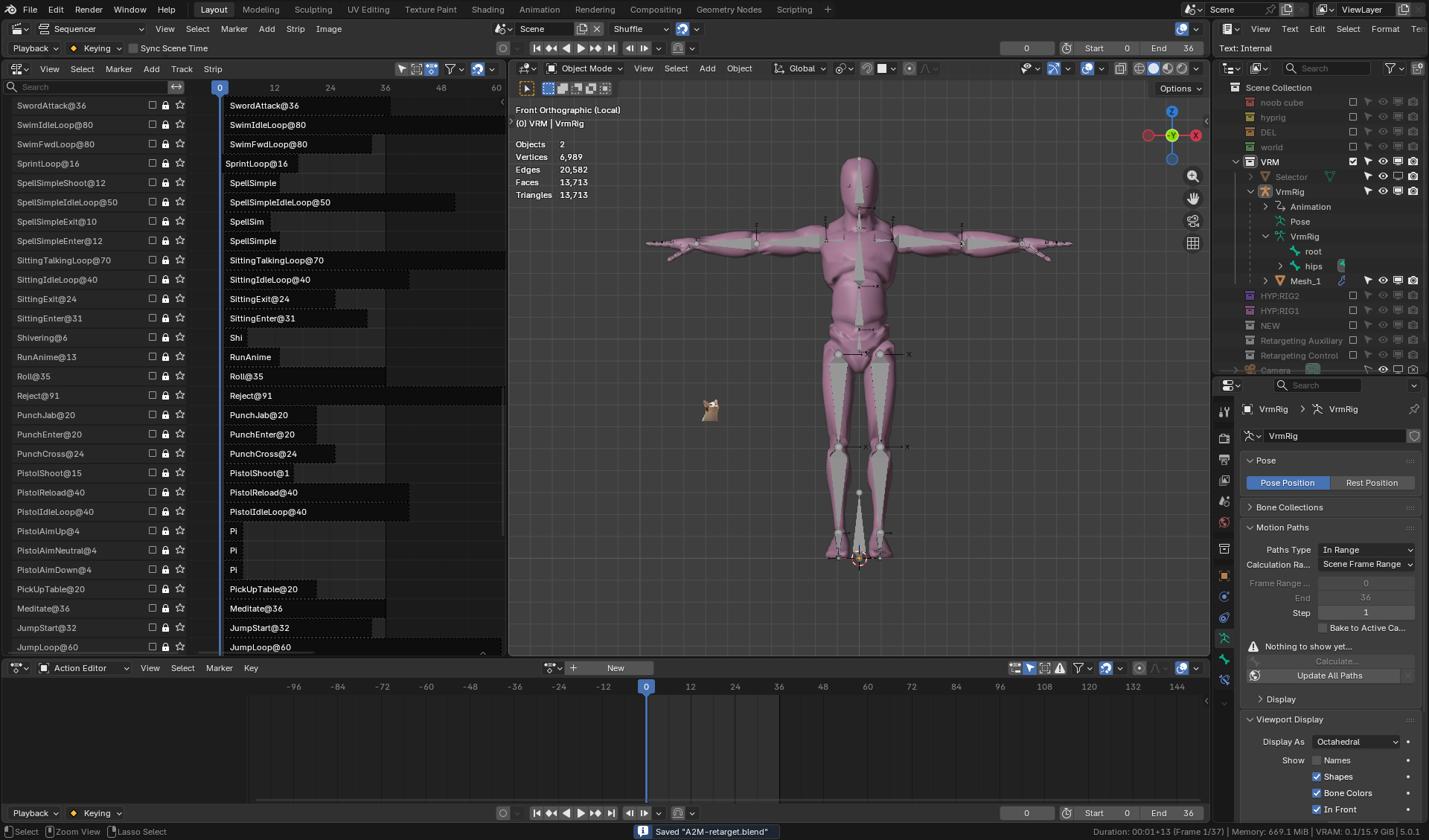Switch to the Animation workspace tab
Viewport: 1429px width, 840px height.
click(539, 10)
